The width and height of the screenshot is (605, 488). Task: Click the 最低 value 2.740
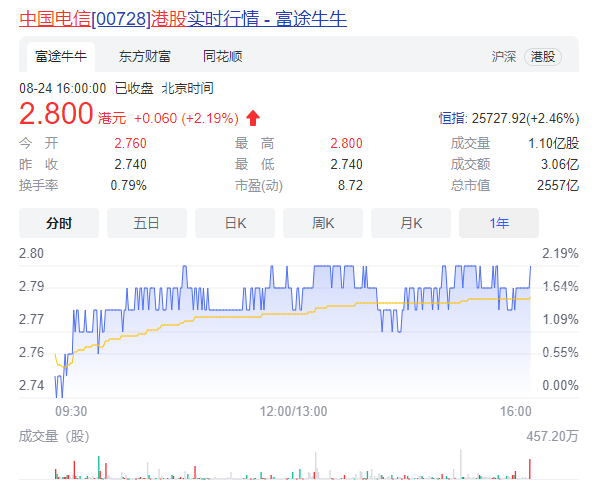pos(346,164)
